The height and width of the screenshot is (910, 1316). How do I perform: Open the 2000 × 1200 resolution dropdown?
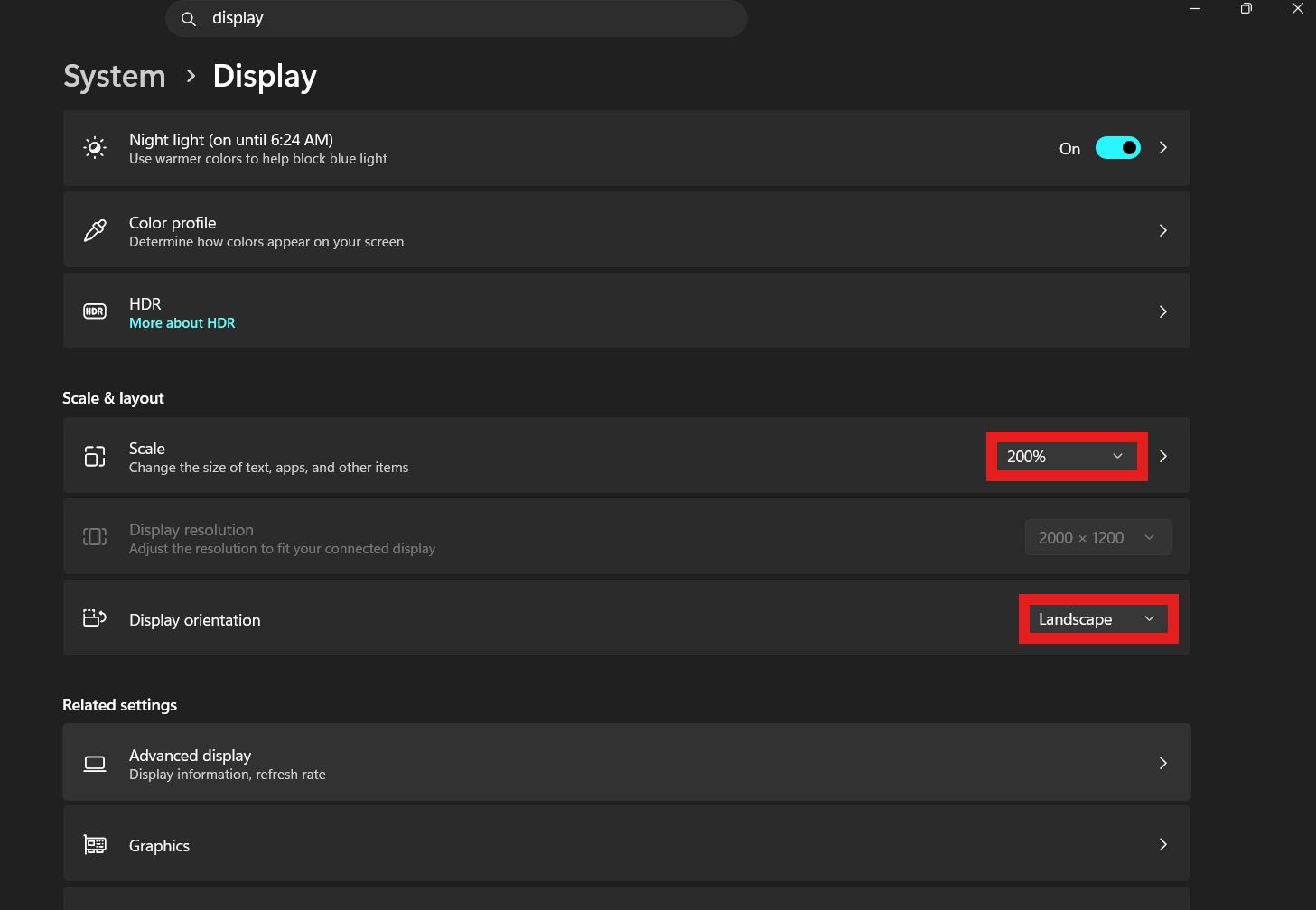coord(1098,538)
